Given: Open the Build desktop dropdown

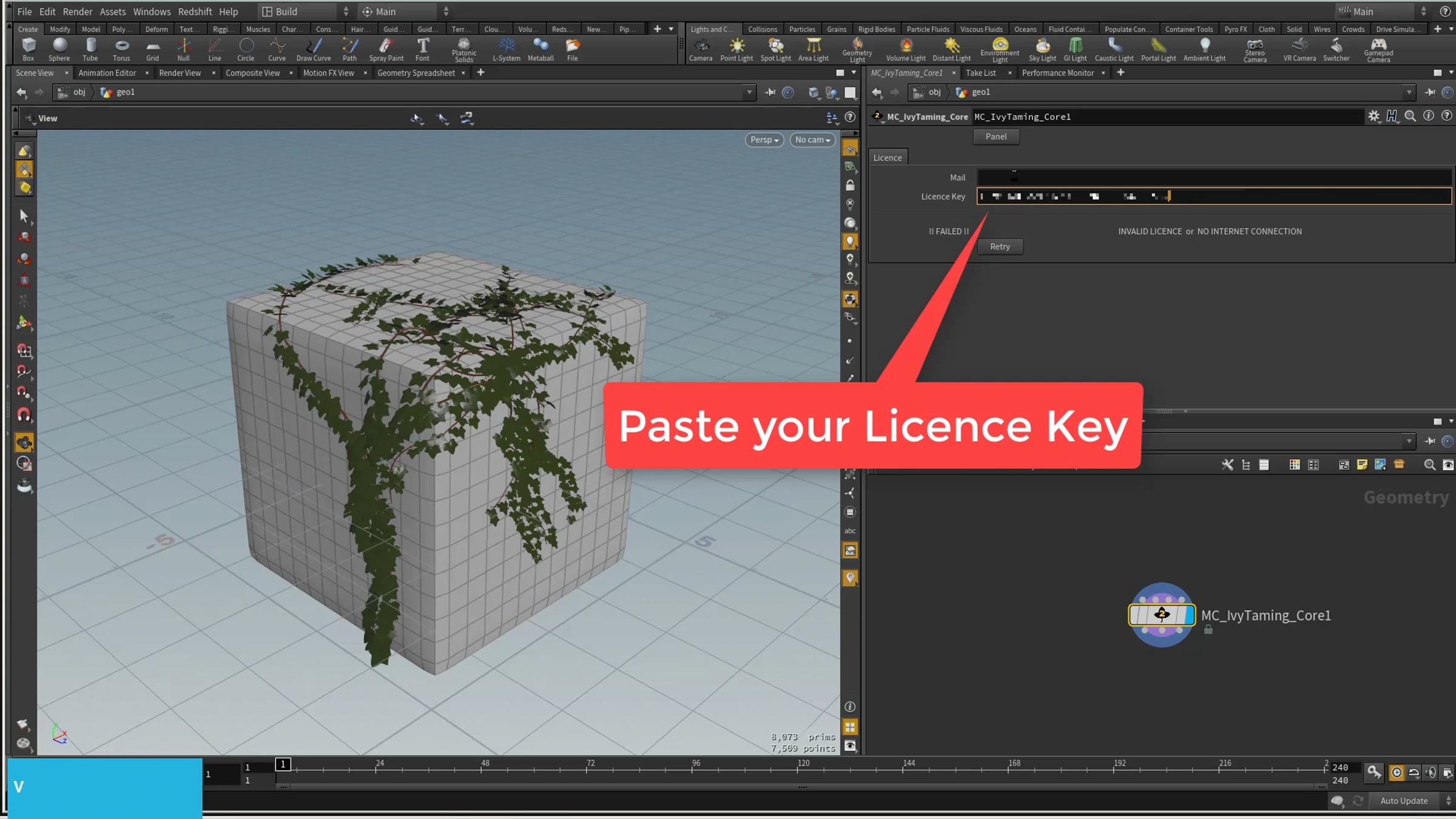Looking at the screenshot, I should [305, 12].
